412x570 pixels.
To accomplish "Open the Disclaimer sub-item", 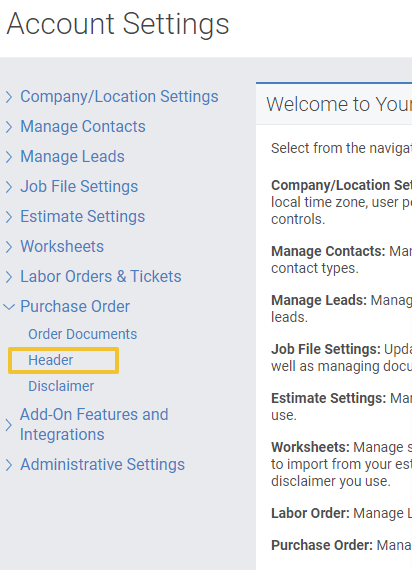I will click(61, 386).
